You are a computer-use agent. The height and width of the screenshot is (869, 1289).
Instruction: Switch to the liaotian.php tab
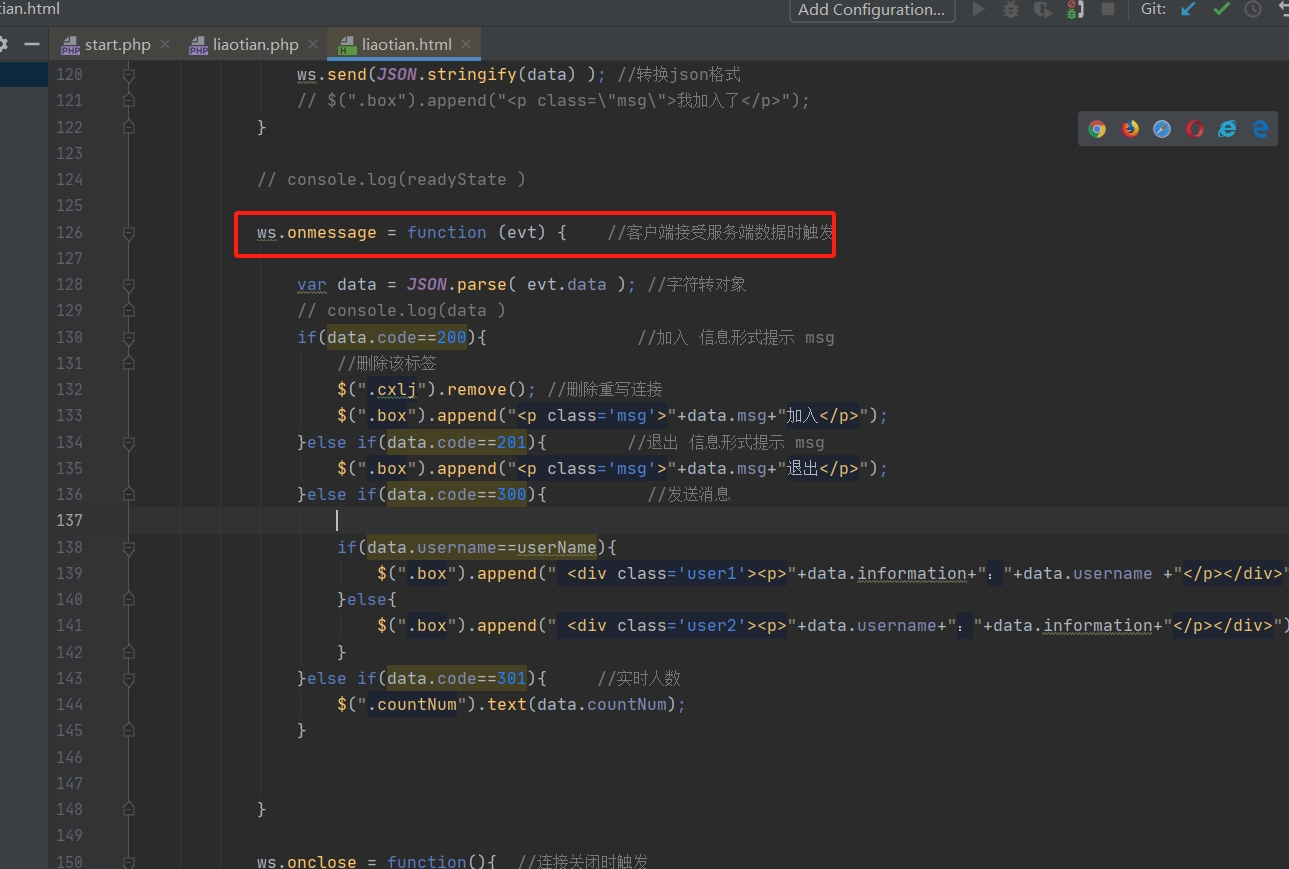coord(255,45)
